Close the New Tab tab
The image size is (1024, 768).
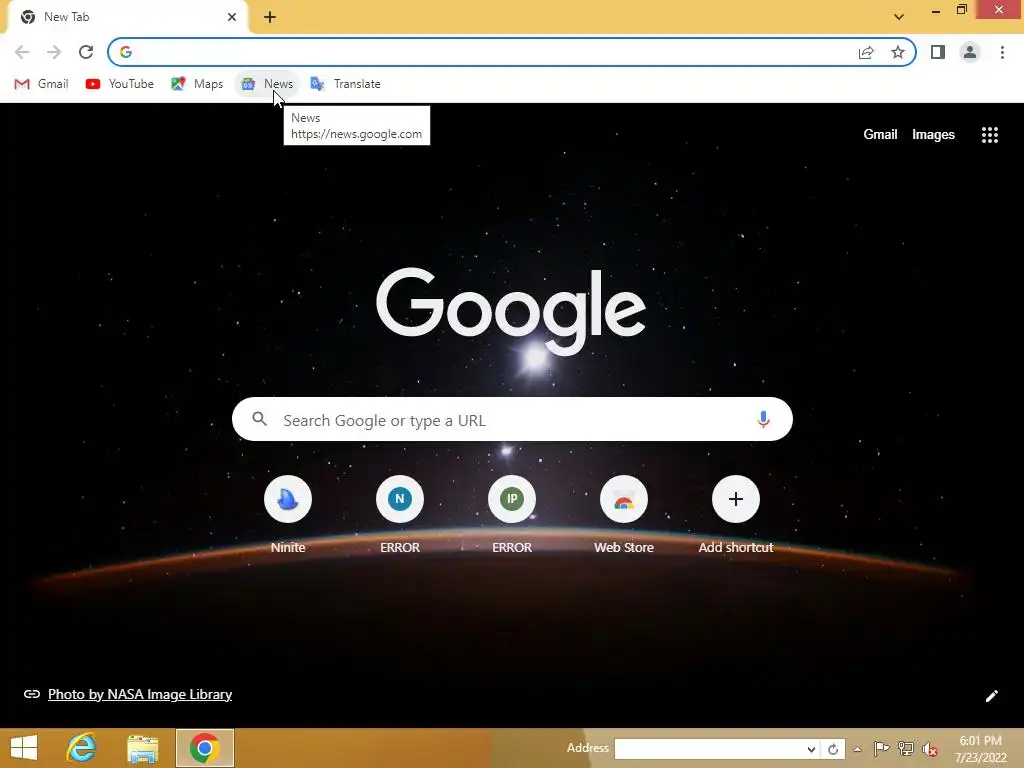(232, 17)
